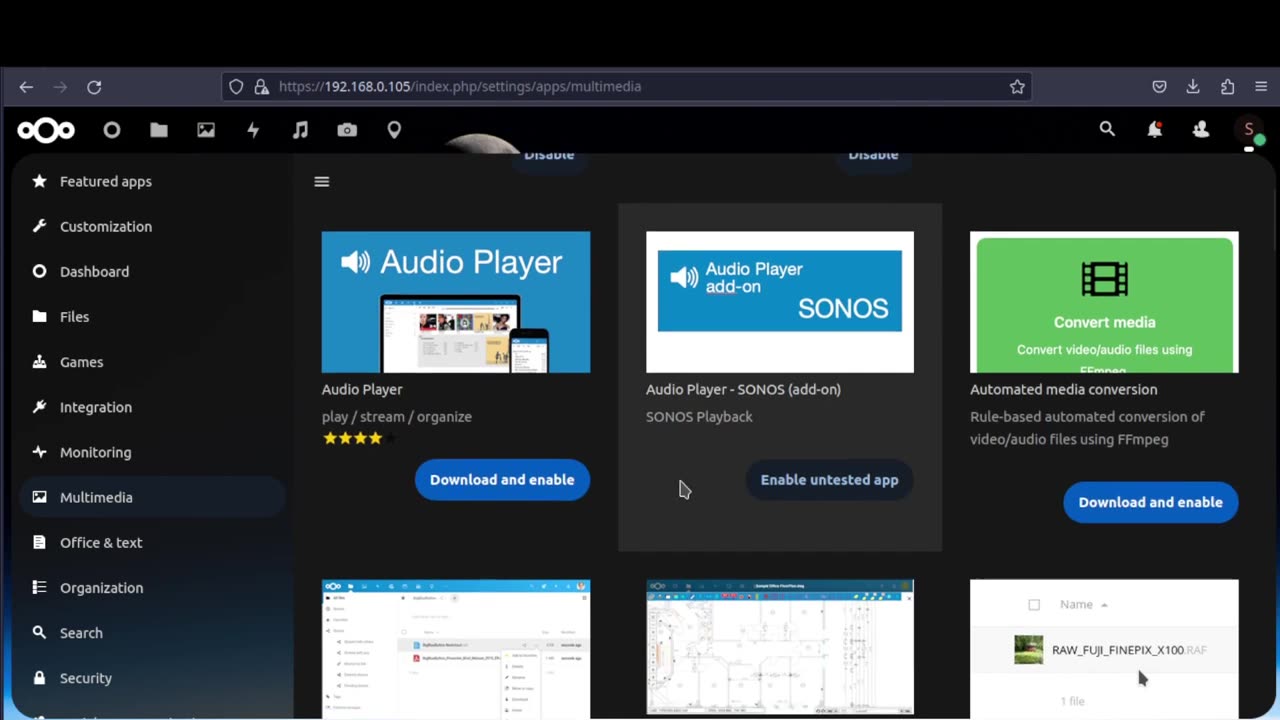The image size is (1280, 720).
Task: Click the Audio Player app title
Action: pos(362,389)
